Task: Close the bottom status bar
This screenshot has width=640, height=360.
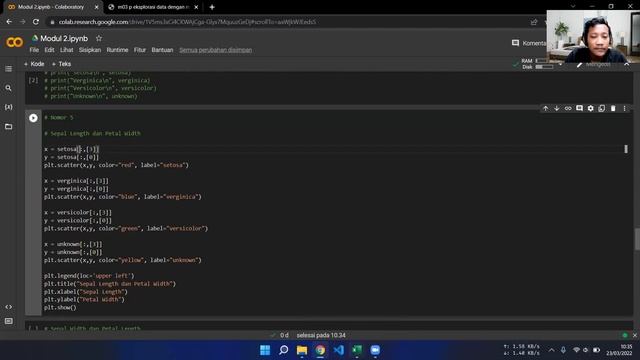Action: tap(635, 335)
